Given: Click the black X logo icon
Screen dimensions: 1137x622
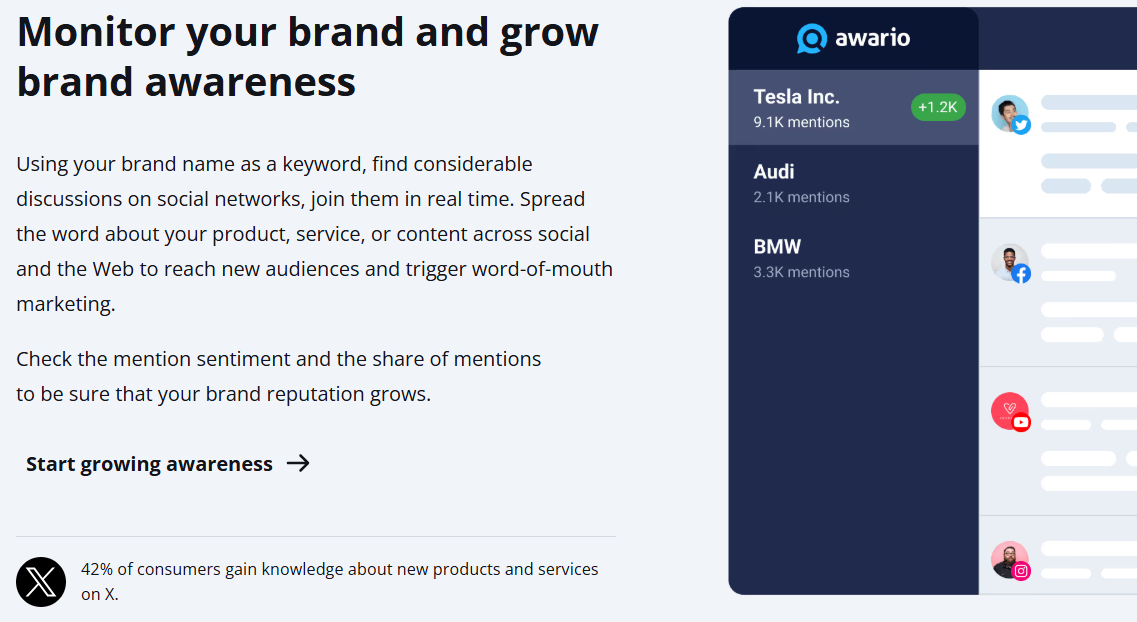Looking at the screenshot, I should click(x=41, y=582).
